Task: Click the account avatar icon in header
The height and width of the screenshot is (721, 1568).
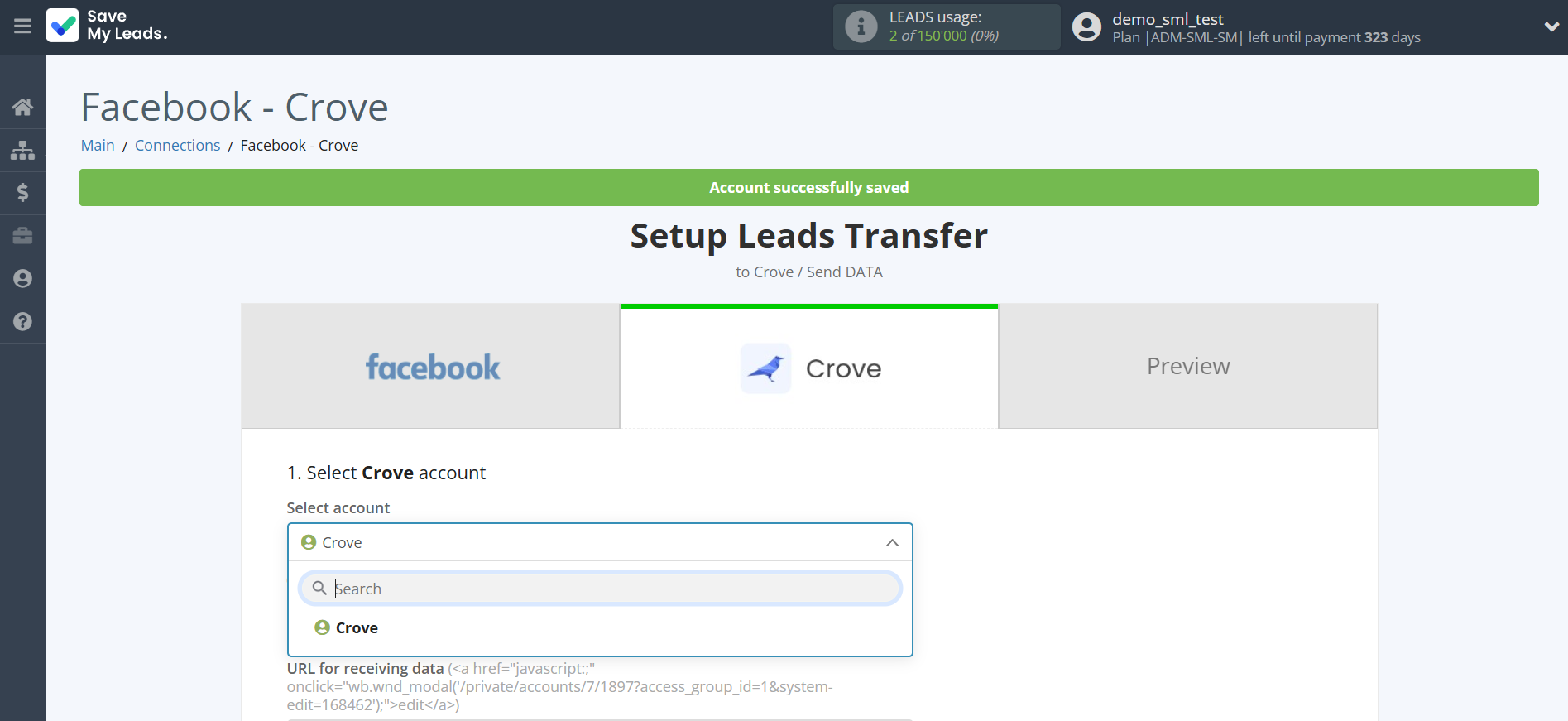Action: tap(1086, 27)
